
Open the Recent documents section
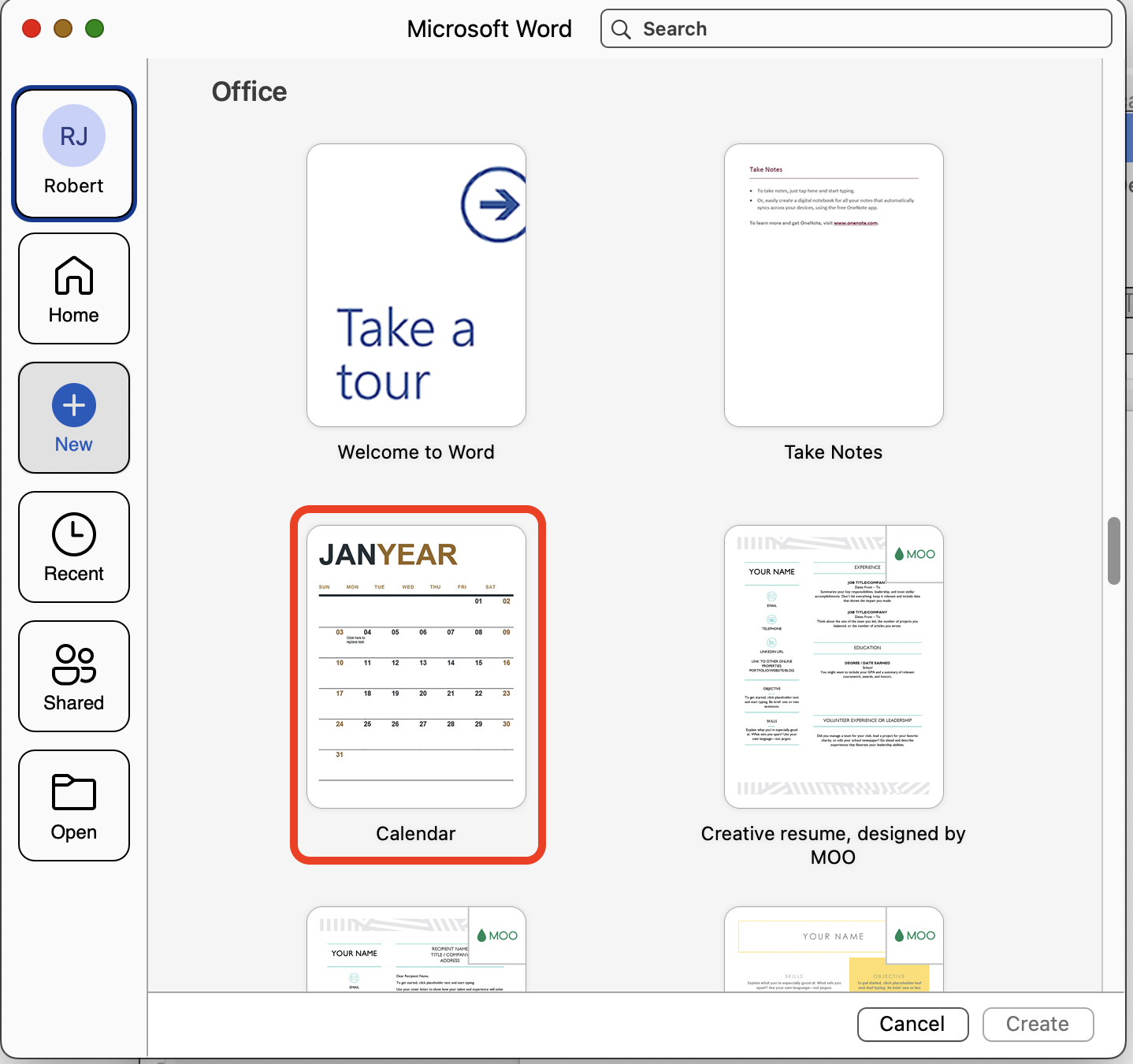coord(74,547)
